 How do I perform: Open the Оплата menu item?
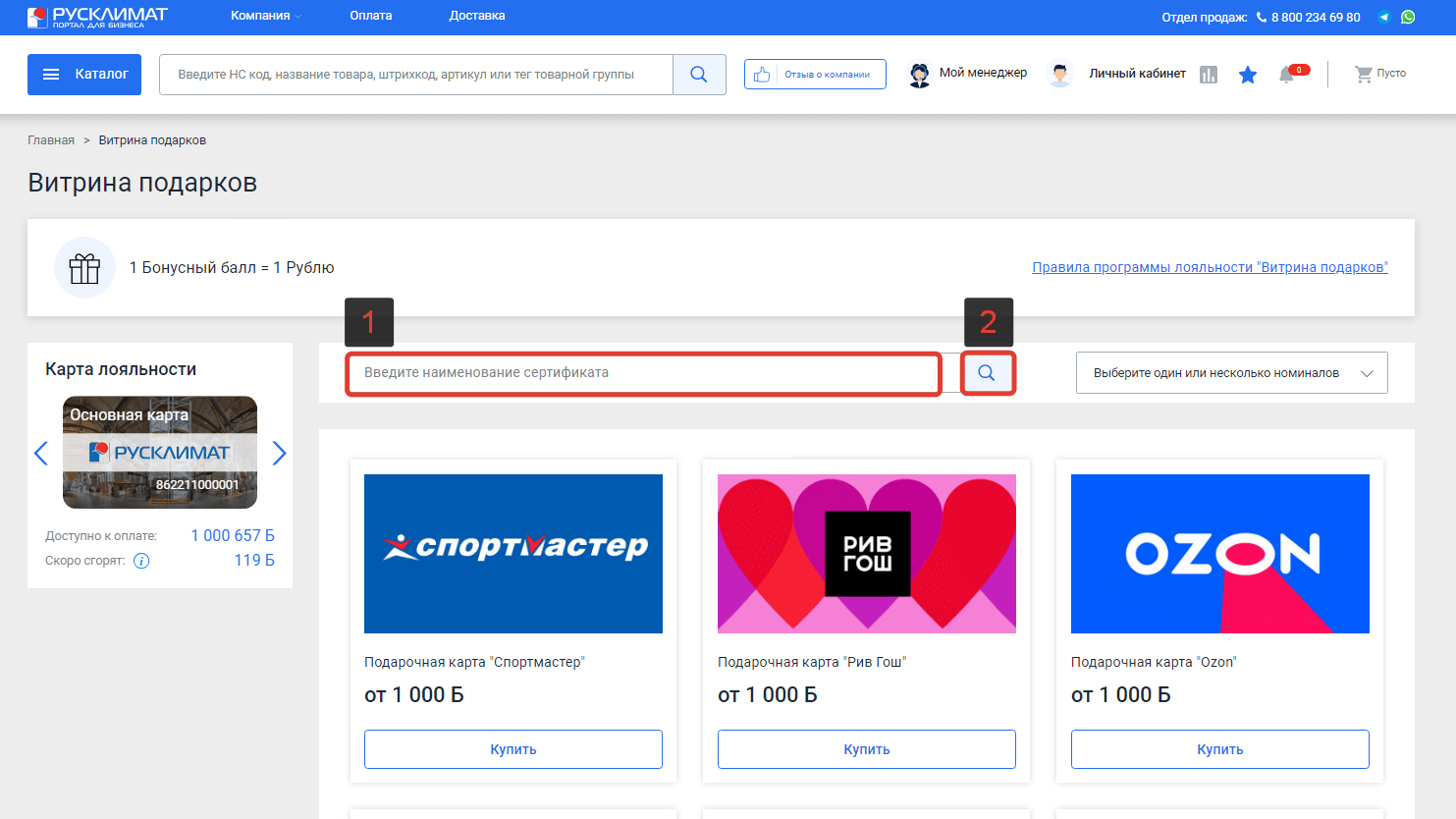click(371, 16)
